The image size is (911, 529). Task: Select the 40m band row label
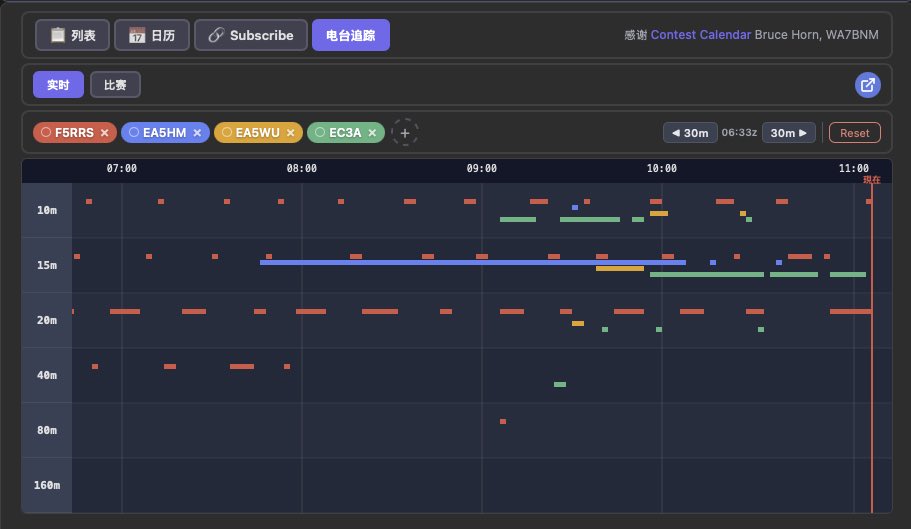click(47, 375)
